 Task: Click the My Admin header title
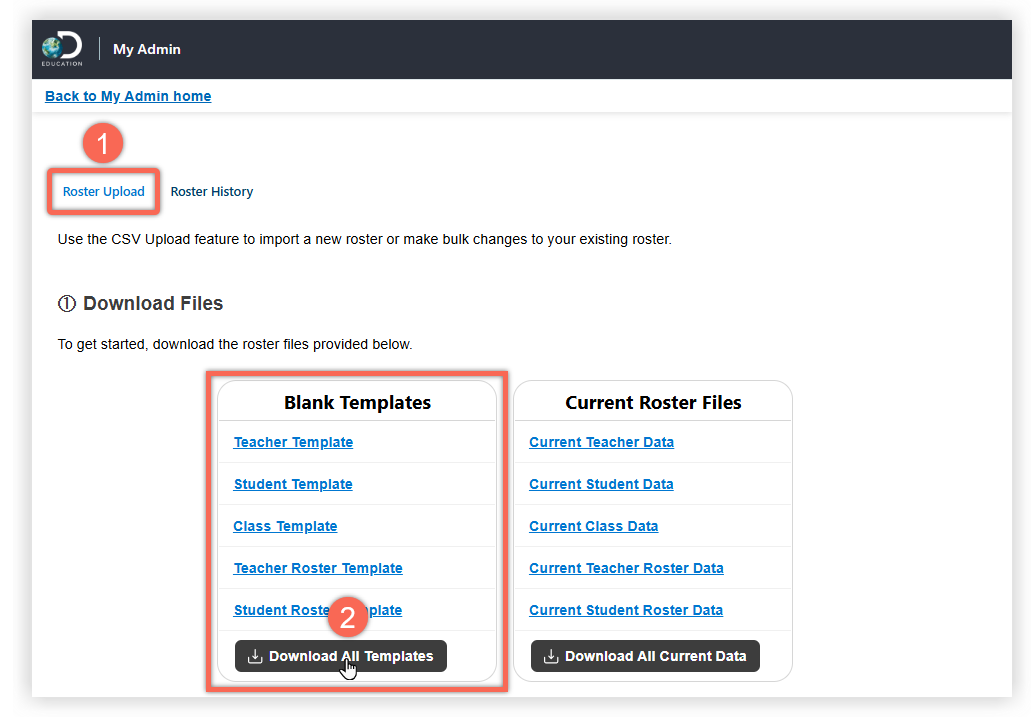pyautogui.click(x=146, y=48)
